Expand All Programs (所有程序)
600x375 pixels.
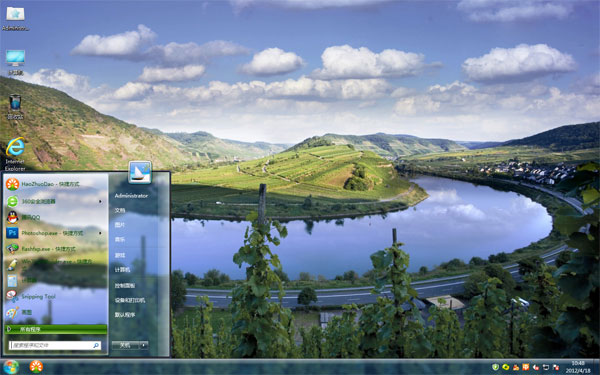[x=56, y=329]
